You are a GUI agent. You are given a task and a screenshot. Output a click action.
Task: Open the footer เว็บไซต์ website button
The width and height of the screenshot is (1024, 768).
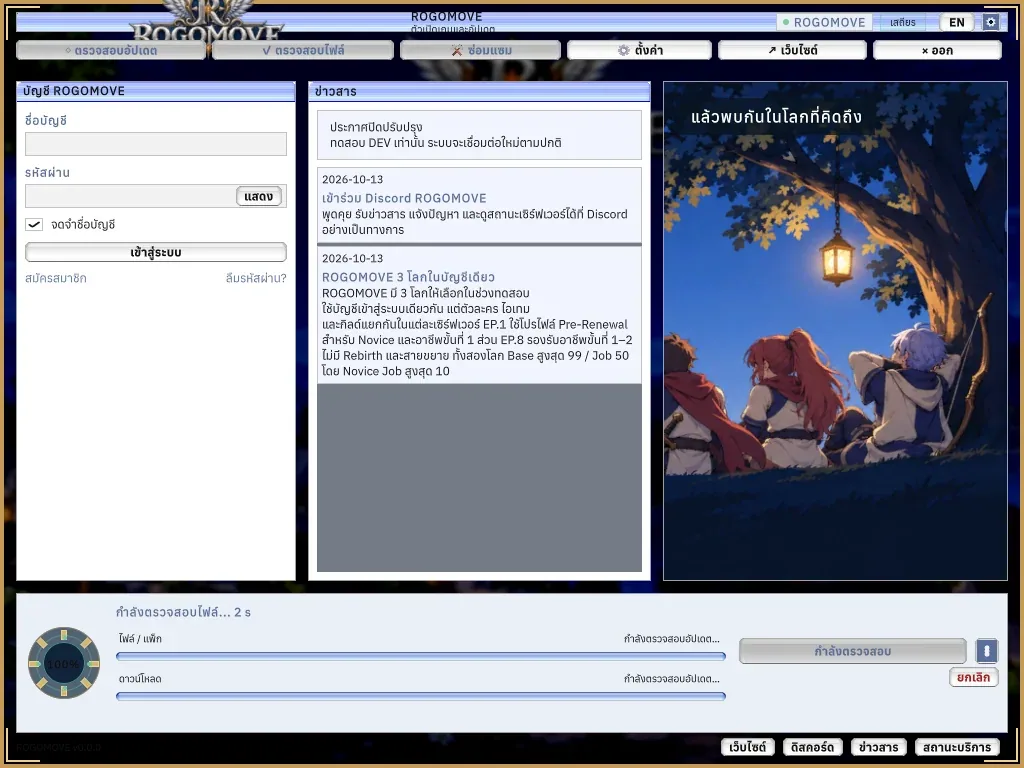pyautogui.click(x=747, y=747)
